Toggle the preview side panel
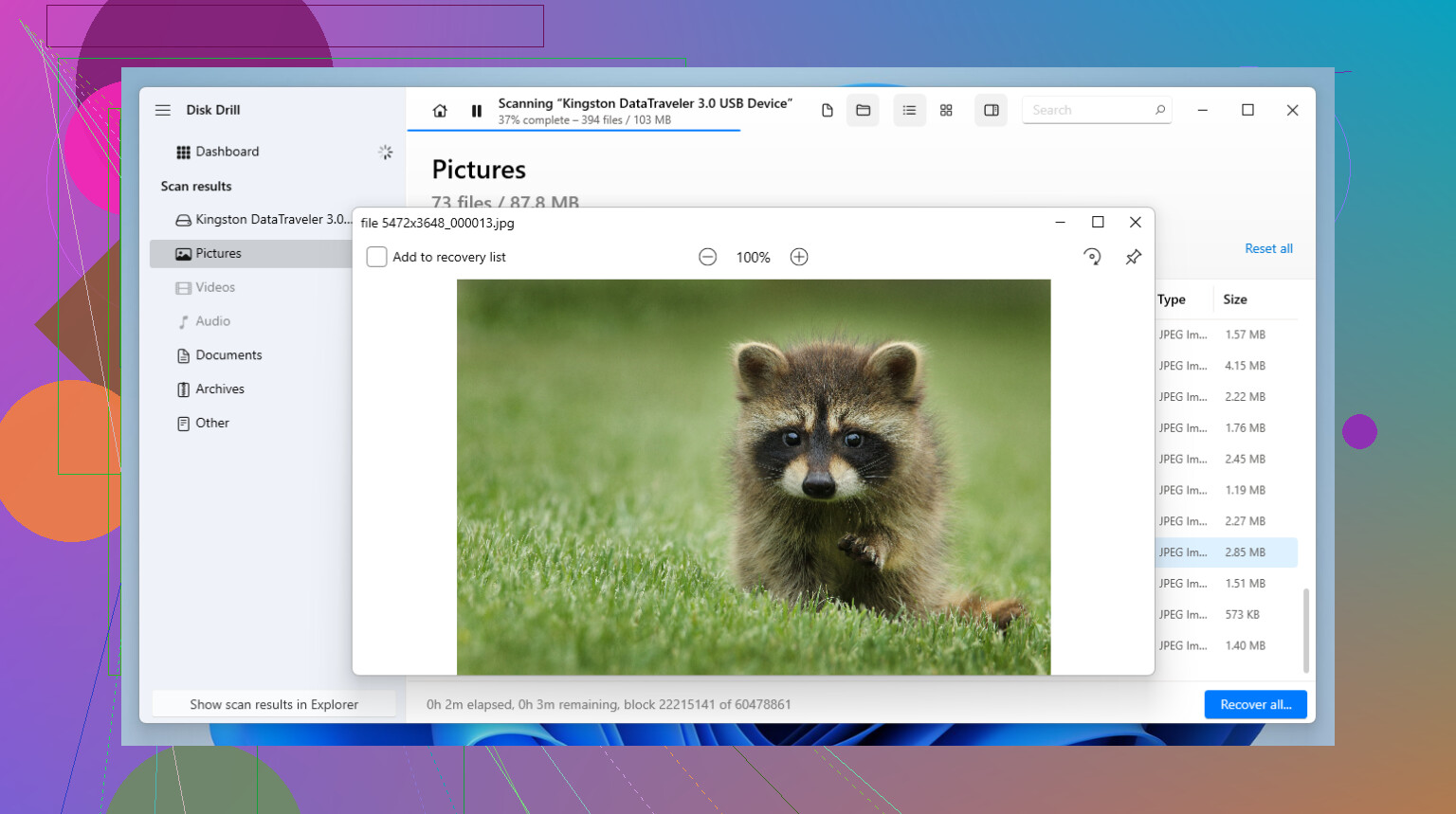This screenshot has width=1456, height=814. point(992,111)
